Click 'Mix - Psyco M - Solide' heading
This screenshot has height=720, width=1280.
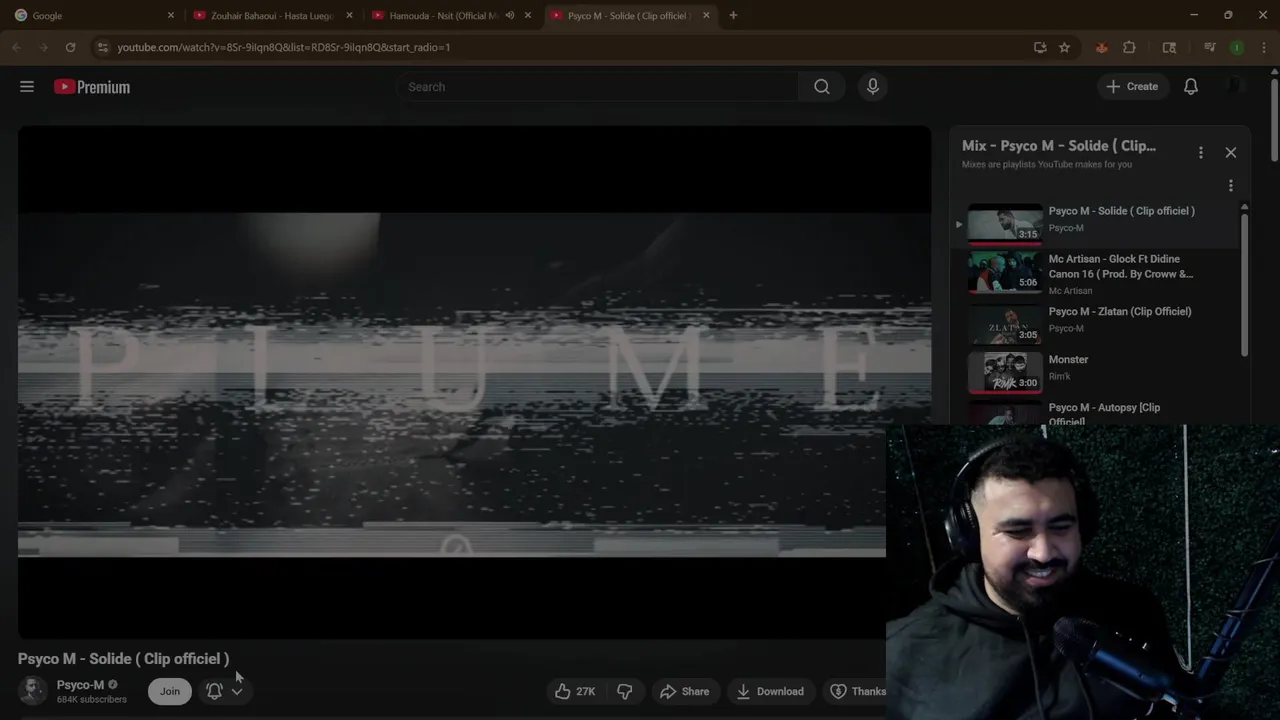tap(1059, 146)
